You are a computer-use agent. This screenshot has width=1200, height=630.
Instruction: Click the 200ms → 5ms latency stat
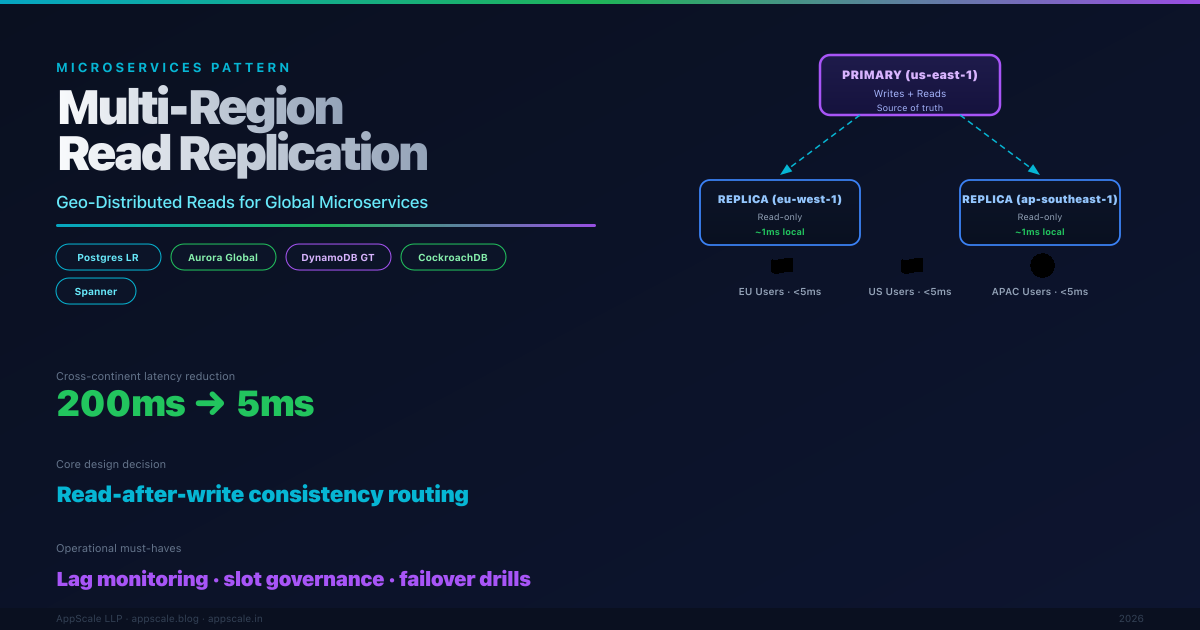click(185, 404)
